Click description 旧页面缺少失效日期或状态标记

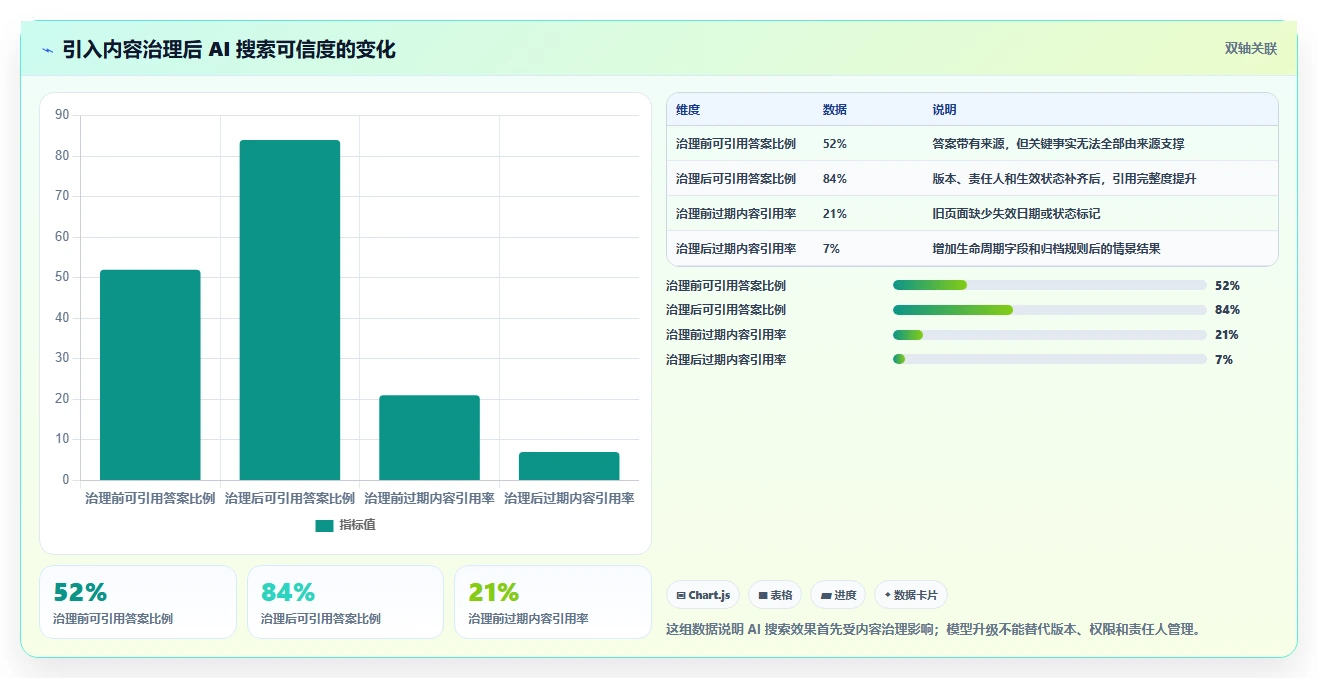tap(1016, 214)
